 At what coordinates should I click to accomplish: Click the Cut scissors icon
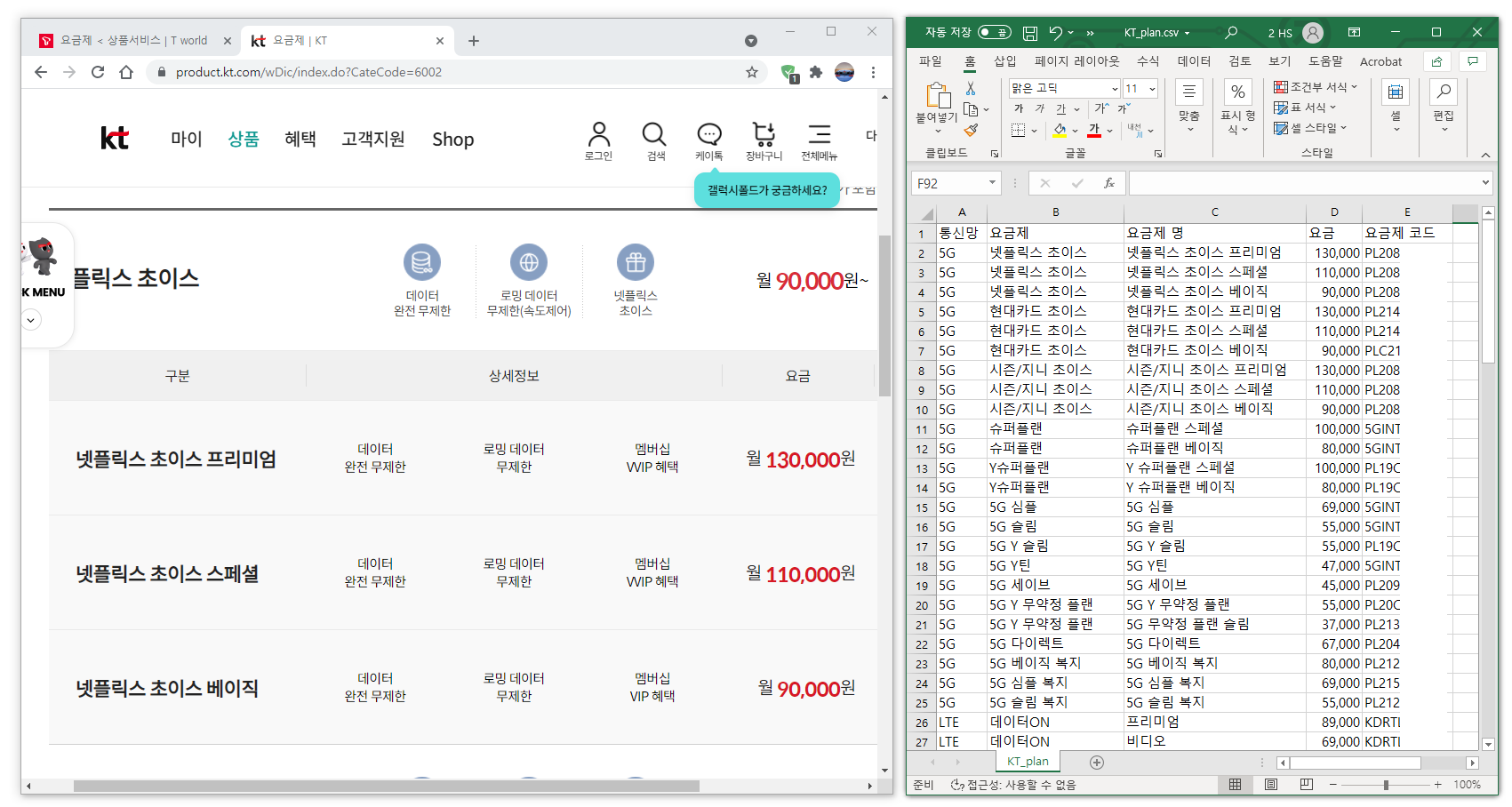click(x=971, y=89)
